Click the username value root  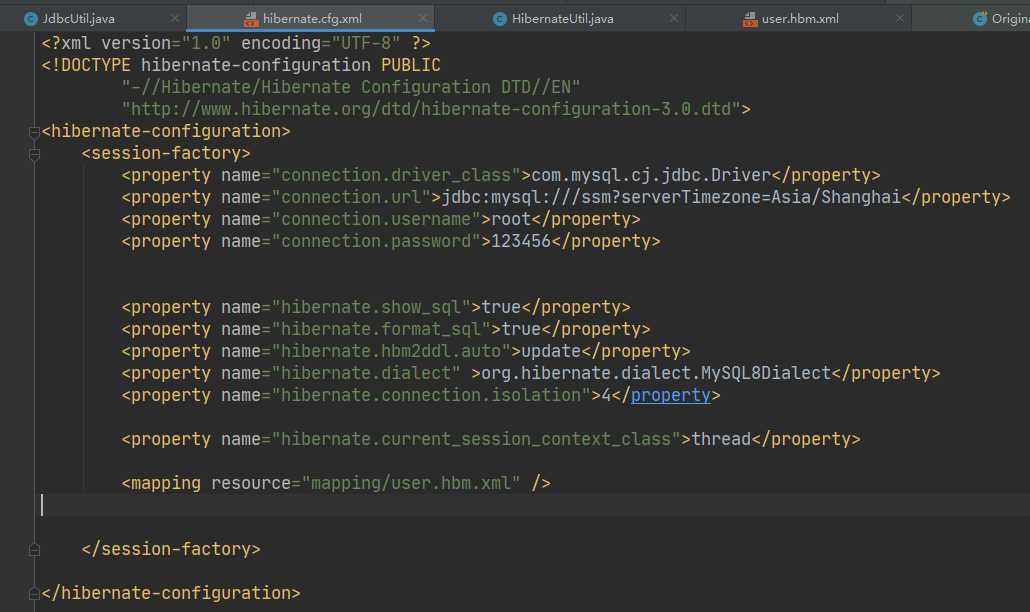(x=510, y=219)
